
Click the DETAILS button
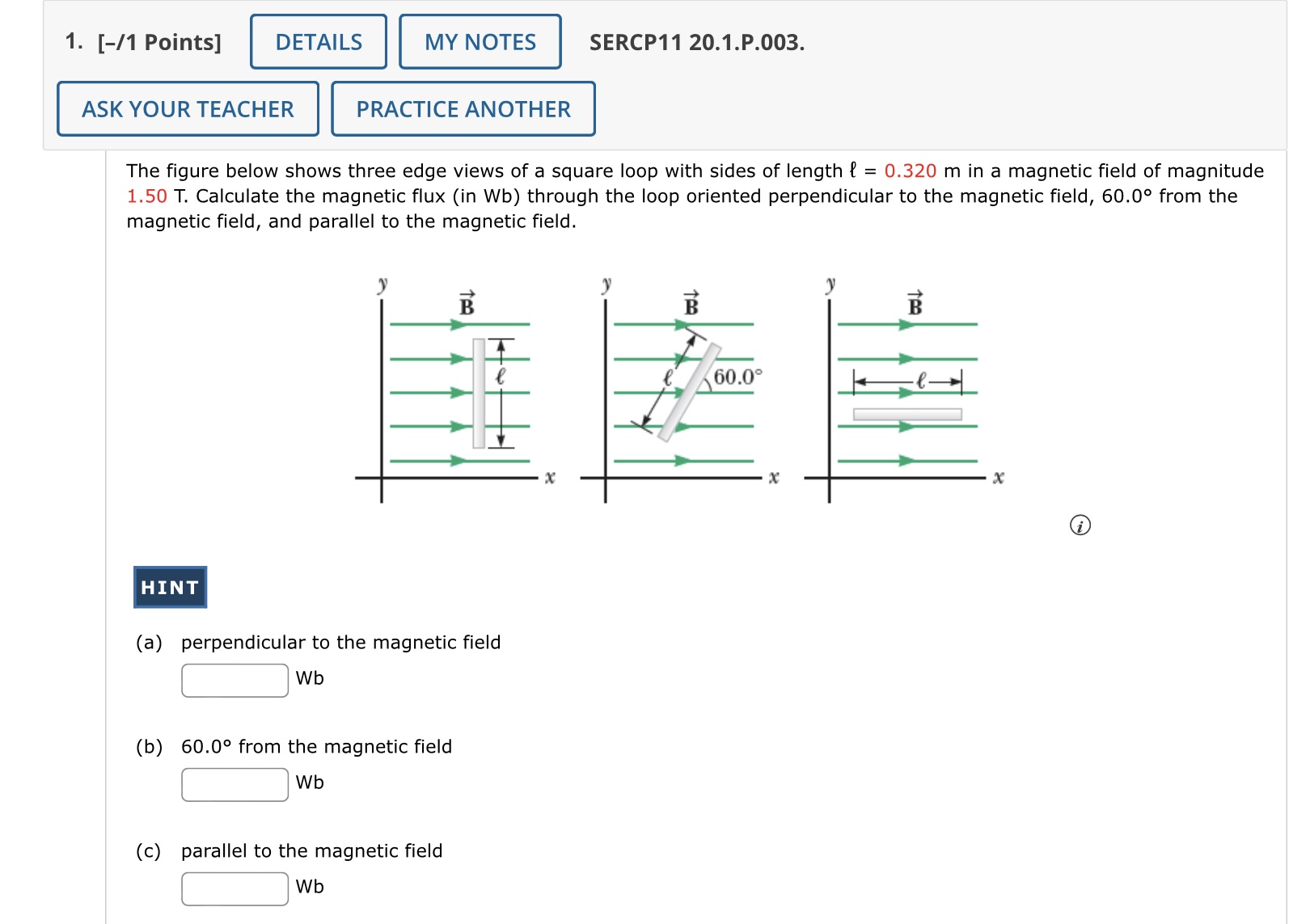click(x=319, y=42)
